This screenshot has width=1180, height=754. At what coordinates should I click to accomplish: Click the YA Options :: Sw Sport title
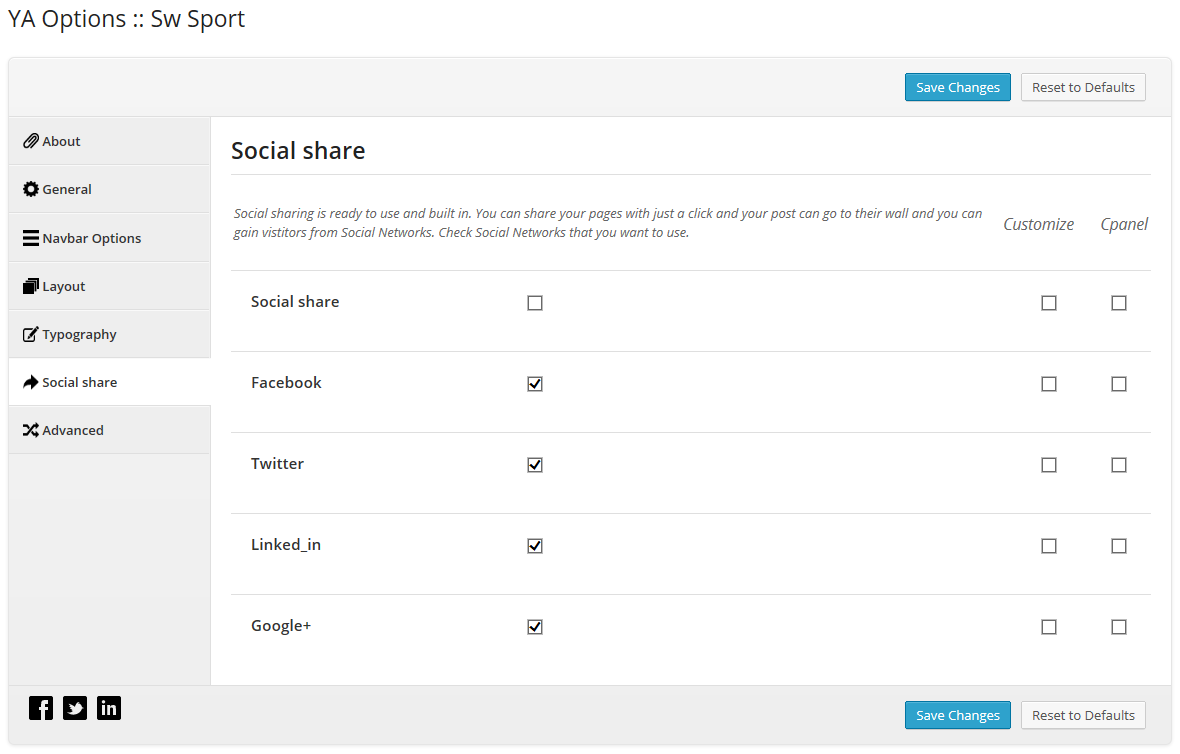[x=126, y=19]
